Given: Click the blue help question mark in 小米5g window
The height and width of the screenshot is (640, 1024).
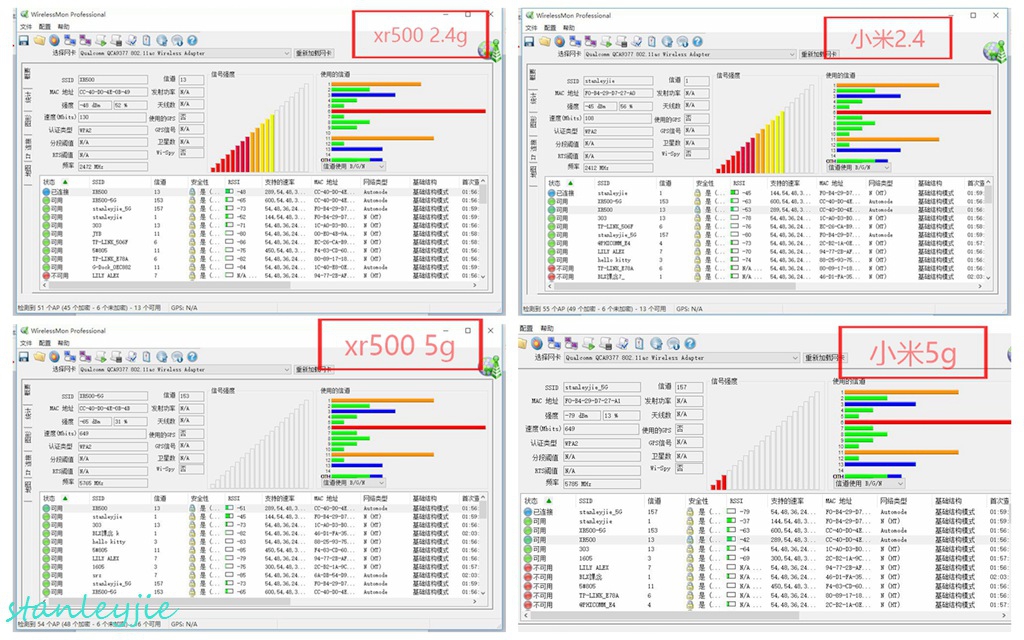Looking at the screenshot, I should (690, 344).
